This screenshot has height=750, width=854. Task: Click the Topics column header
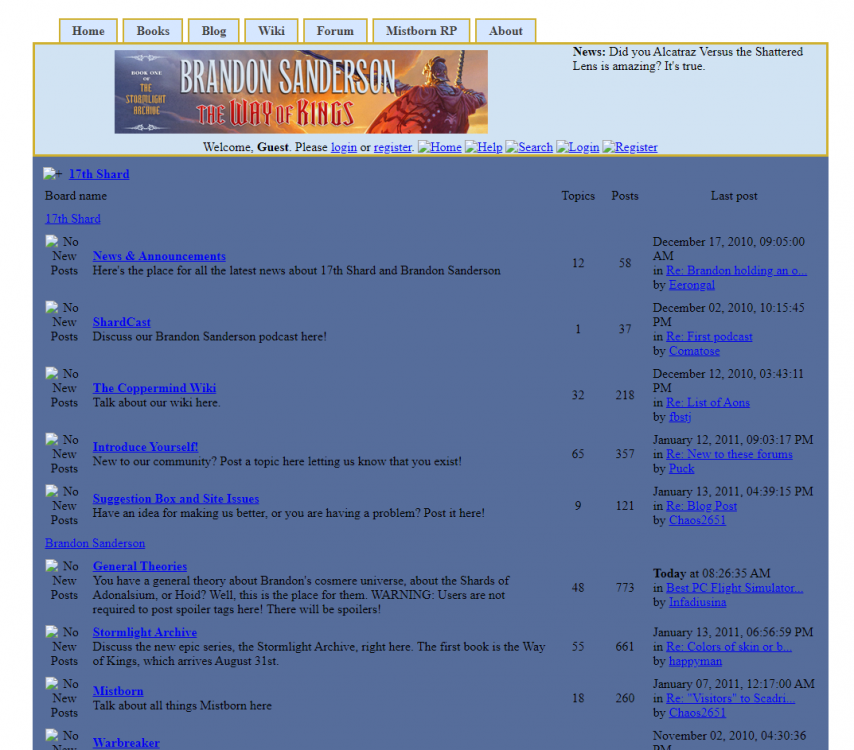(578, 196)
